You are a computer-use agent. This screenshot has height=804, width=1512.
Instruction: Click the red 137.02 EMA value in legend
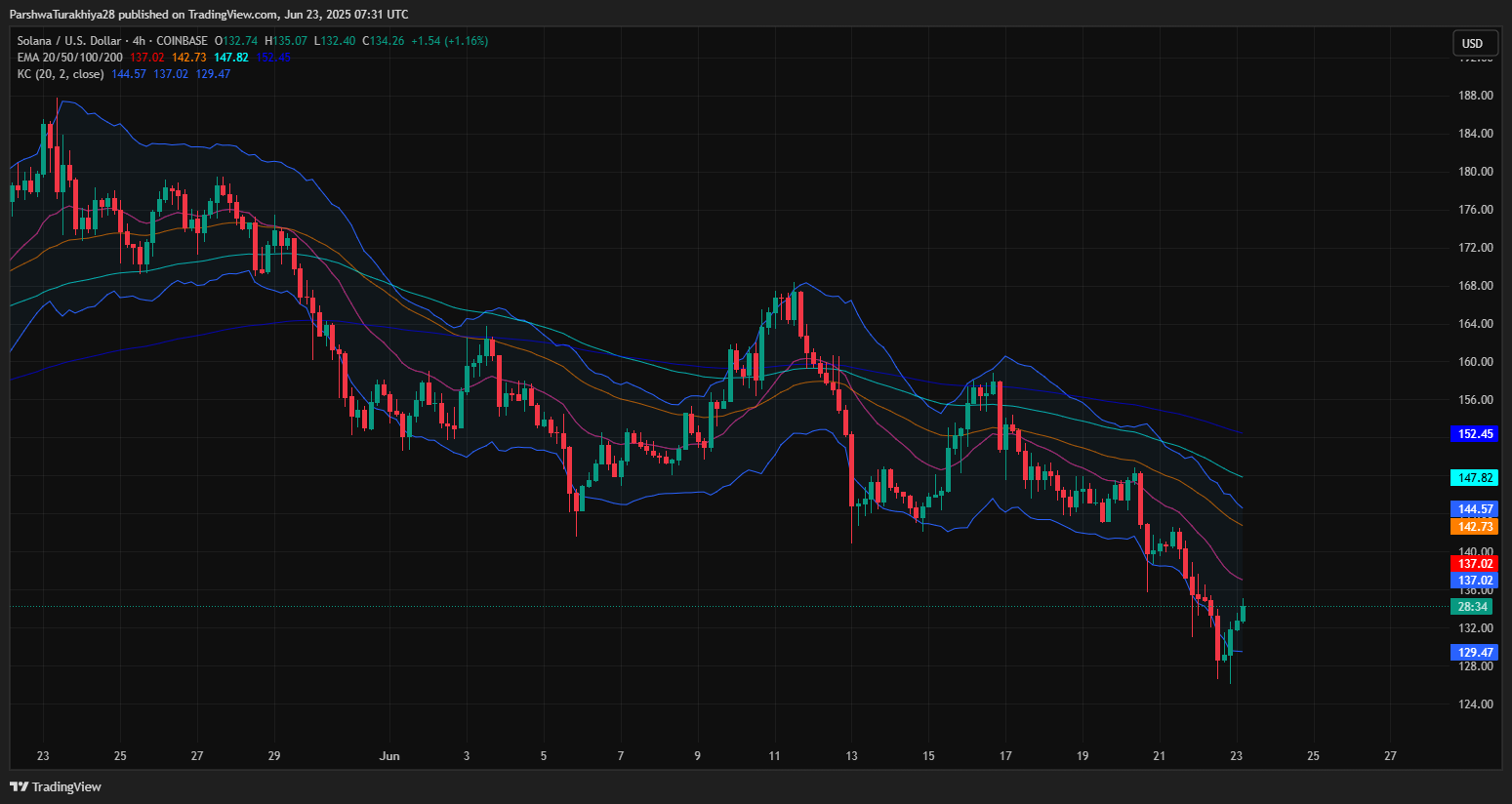click(147, 58)
